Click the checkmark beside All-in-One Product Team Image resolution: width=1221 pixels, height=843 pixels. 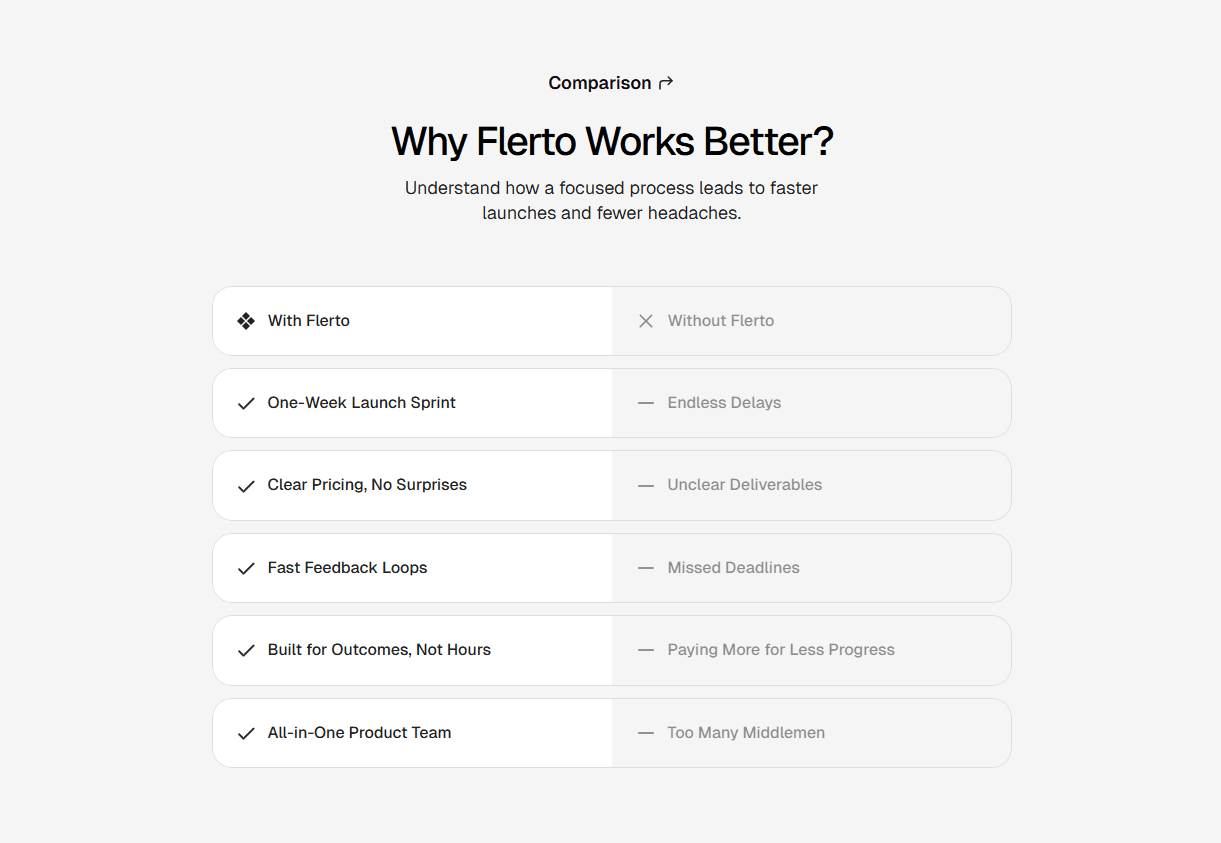click(x=246, y=732)
